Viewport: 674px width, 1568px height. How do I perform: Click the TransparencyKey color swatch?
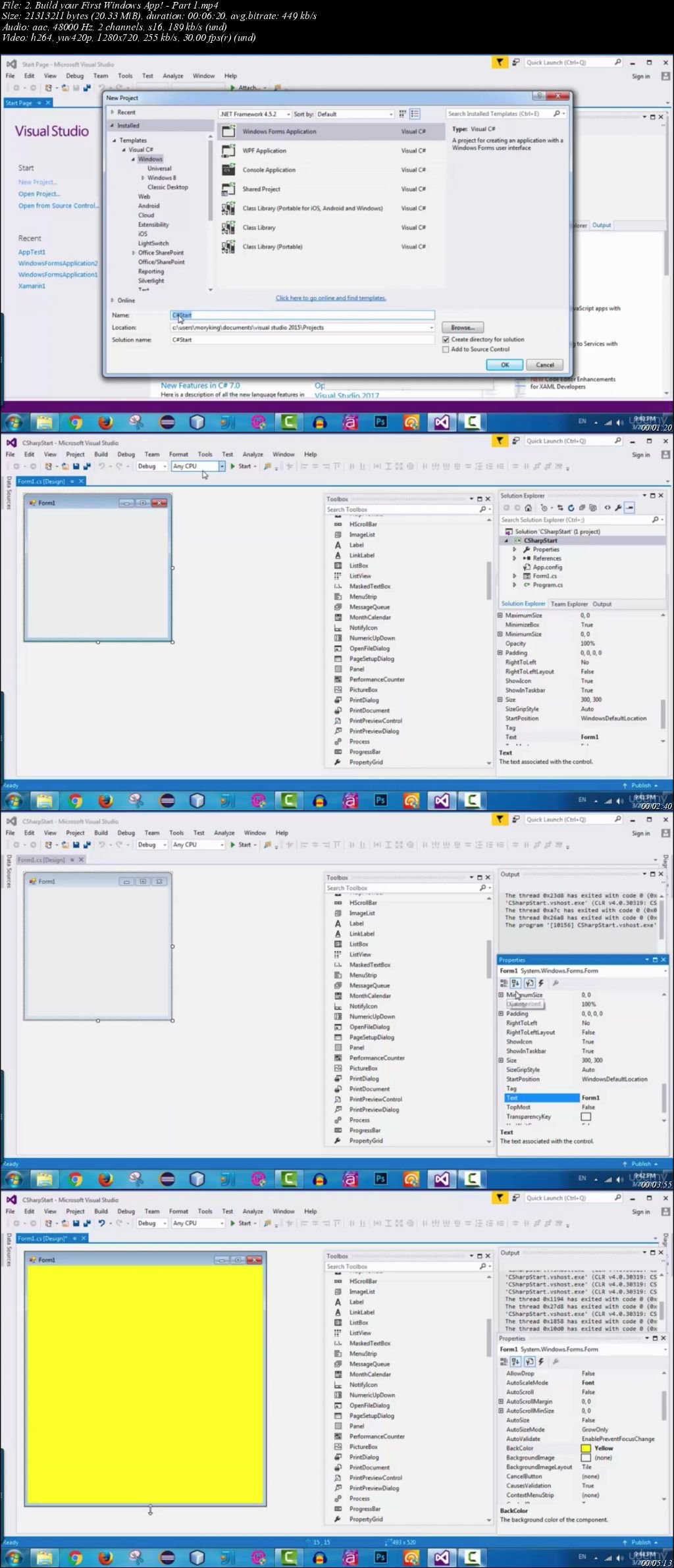coord(586,1116)
